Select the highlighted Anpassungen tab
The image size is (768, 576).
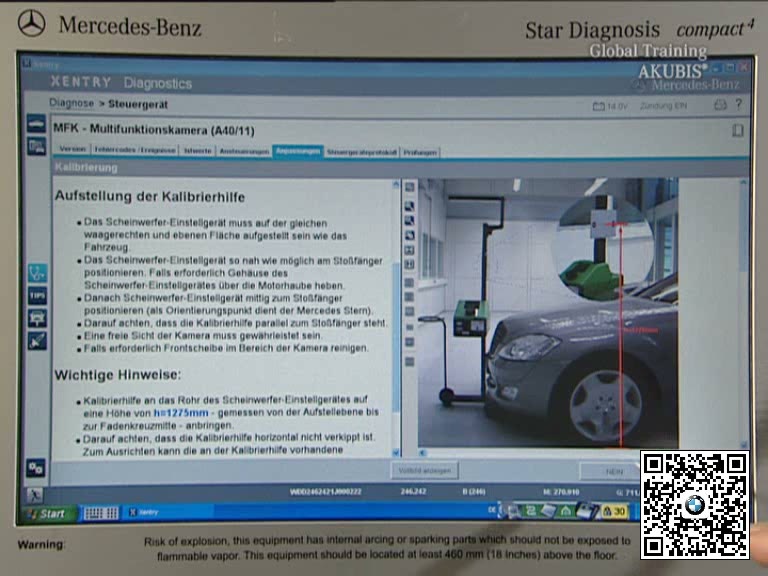click(297, 151)
